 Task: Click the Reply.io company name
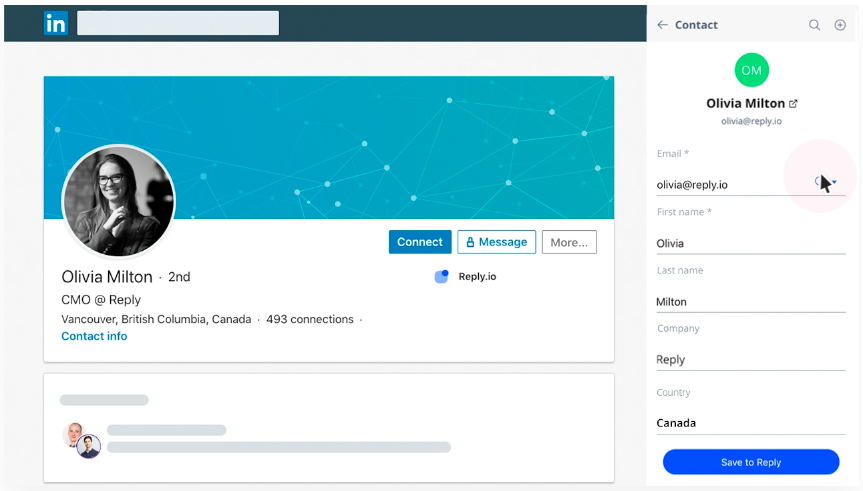[x=477, y=276]
